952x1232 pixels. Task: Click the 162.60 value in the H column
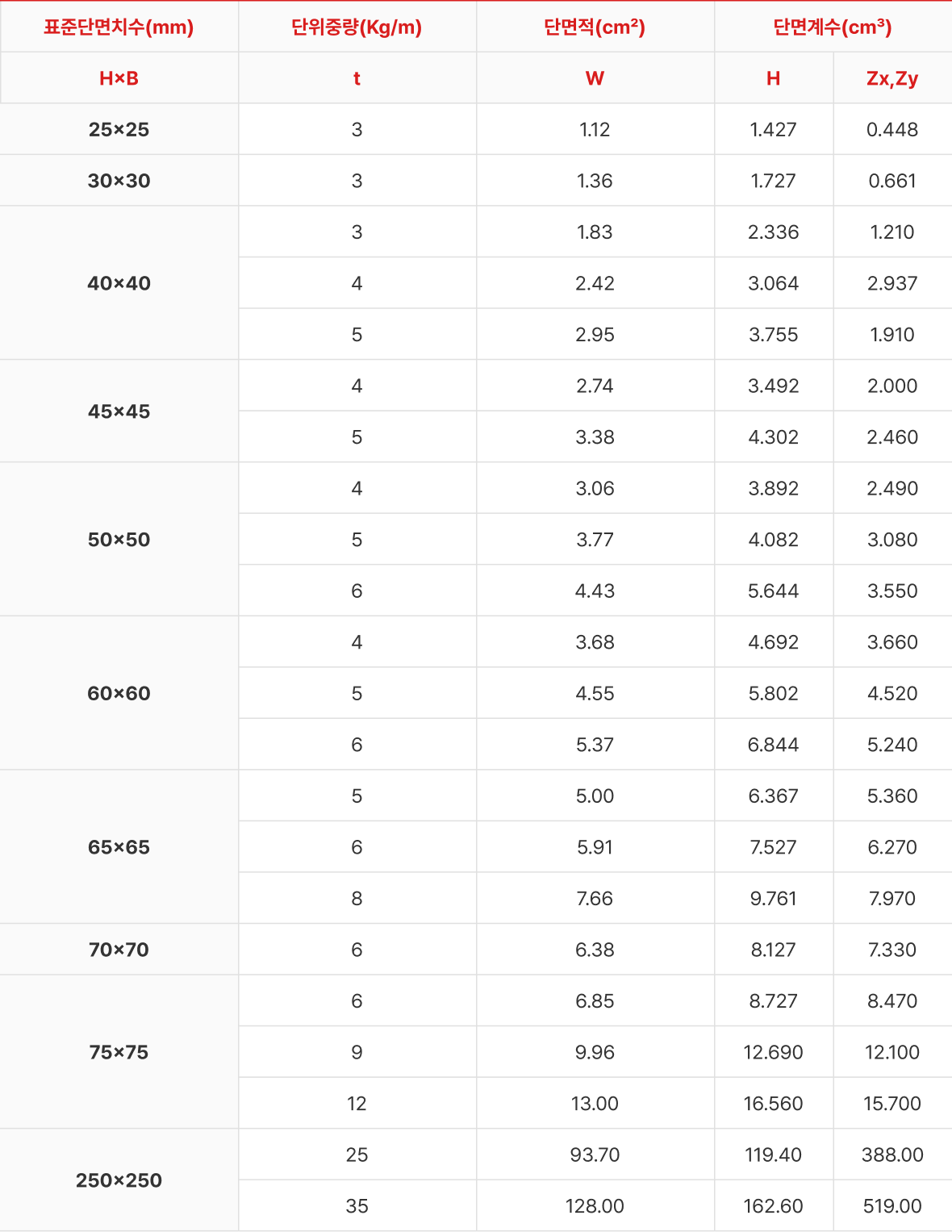[x=774, y=1206]
